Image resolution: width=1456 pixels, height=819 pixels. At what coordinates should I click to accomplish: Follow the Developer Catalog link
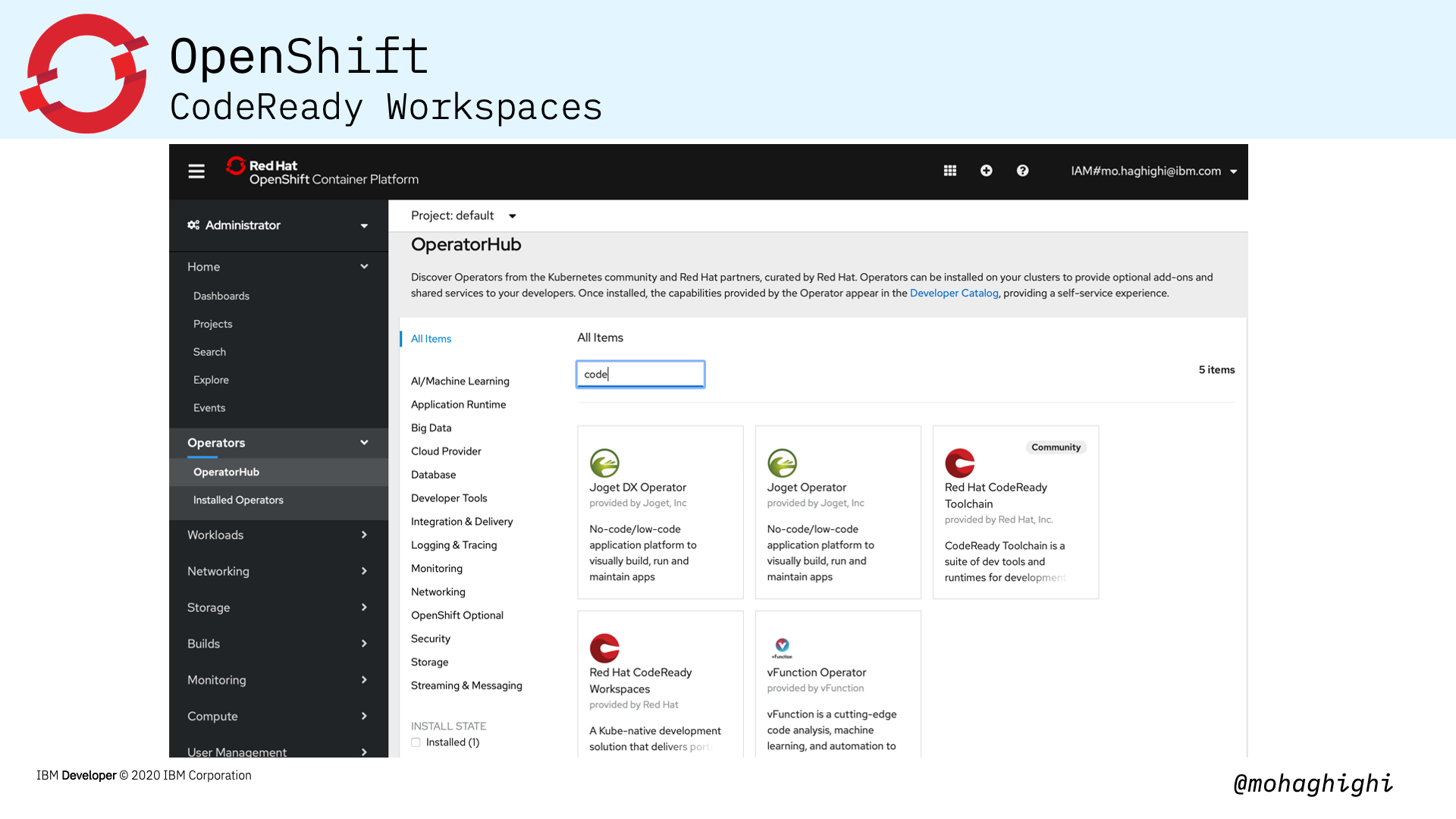click(954, 293)
